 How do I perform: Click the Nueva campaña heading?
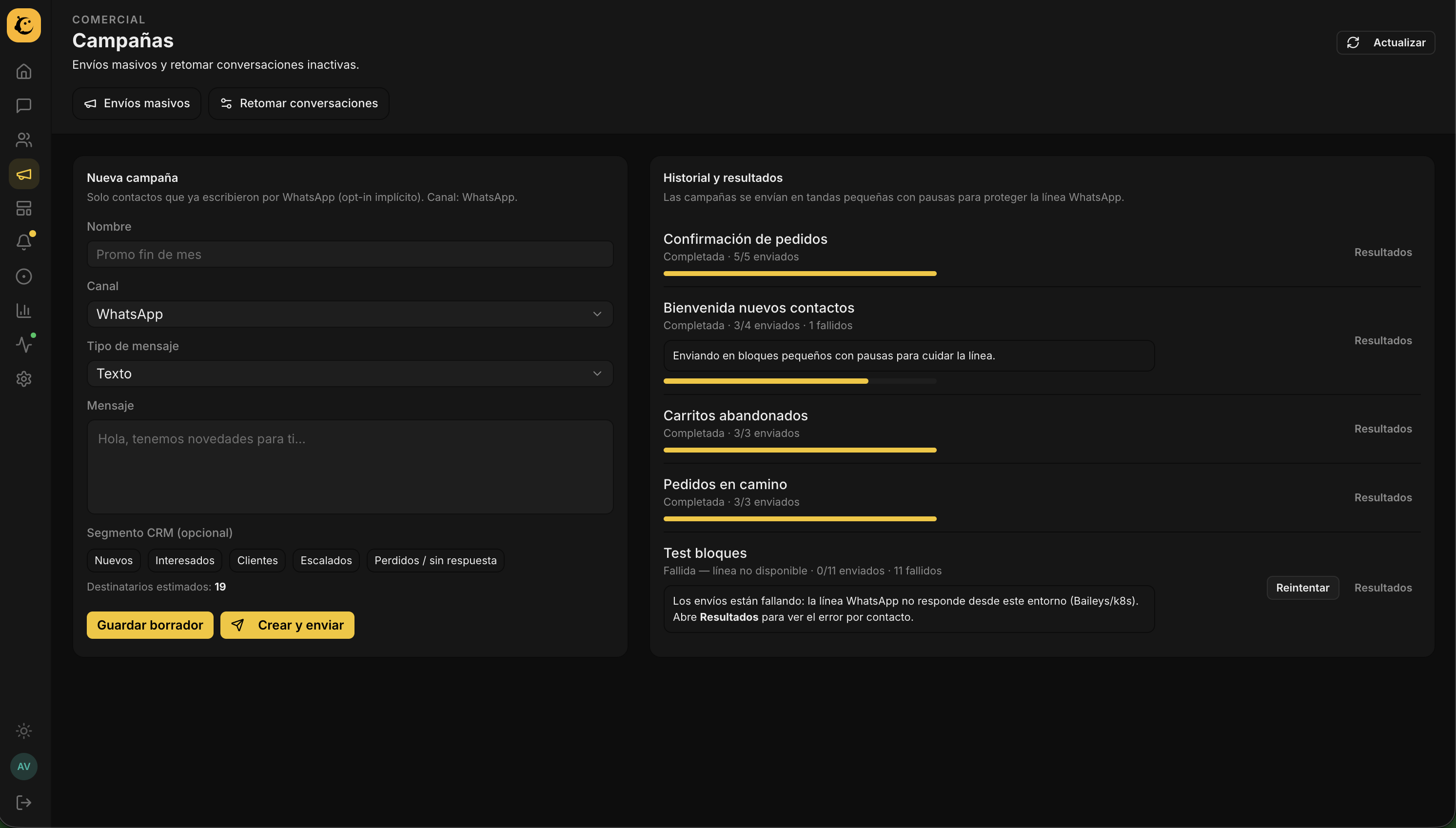(x=133, y=178)
